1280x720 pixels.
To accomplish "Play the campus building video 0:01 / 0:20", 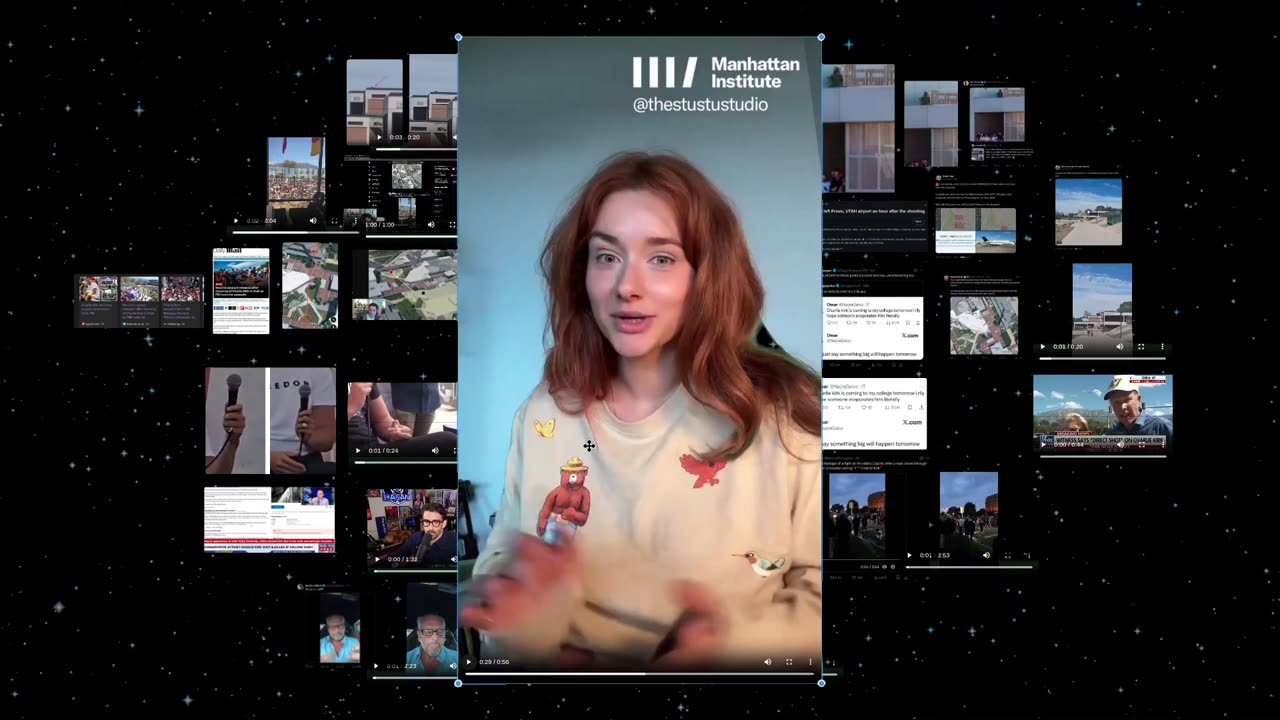I will pos(1043,347).
